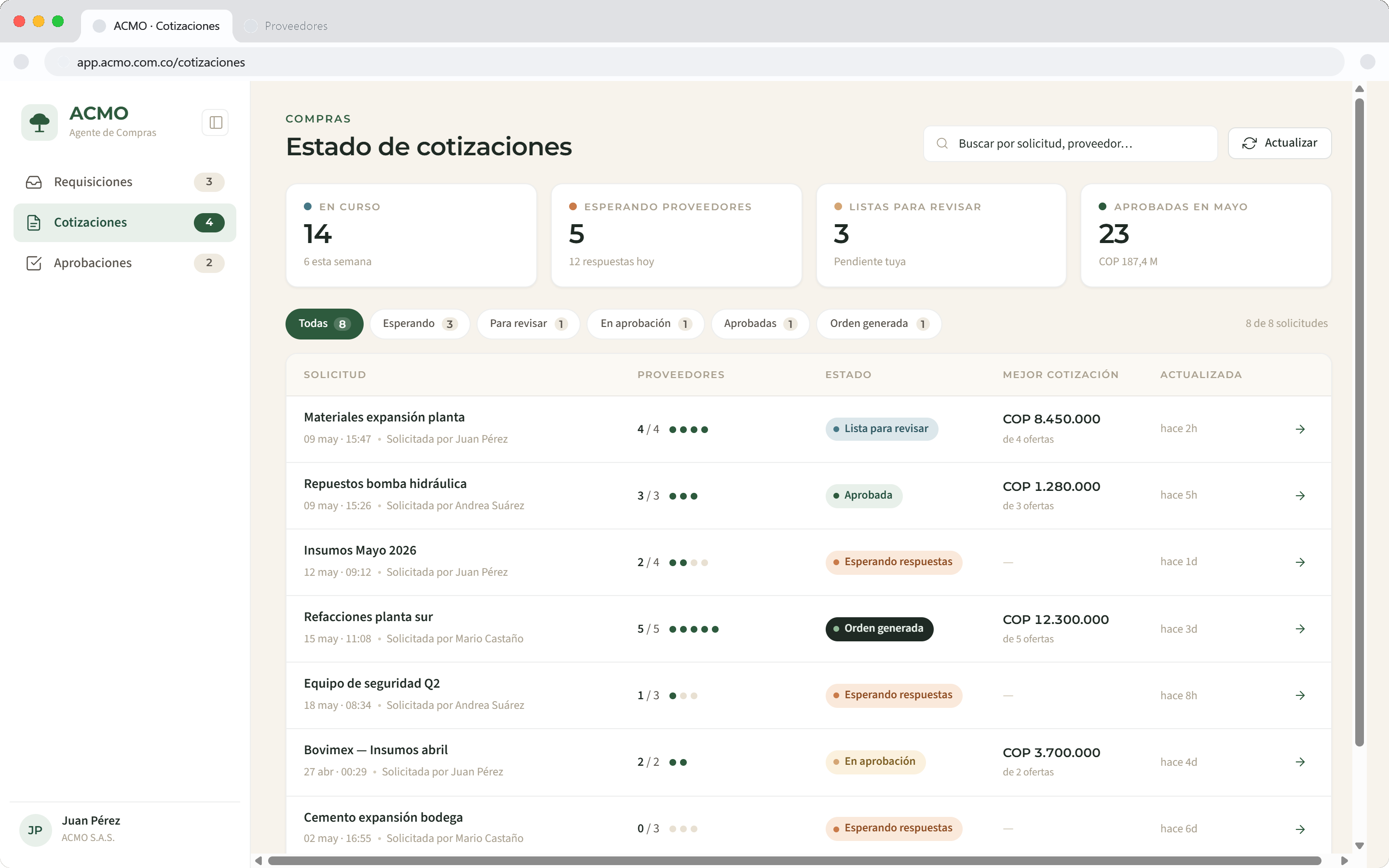Click the Requisiciones inbox icon
The image size is (1389, 868).
tap(34, 182)
